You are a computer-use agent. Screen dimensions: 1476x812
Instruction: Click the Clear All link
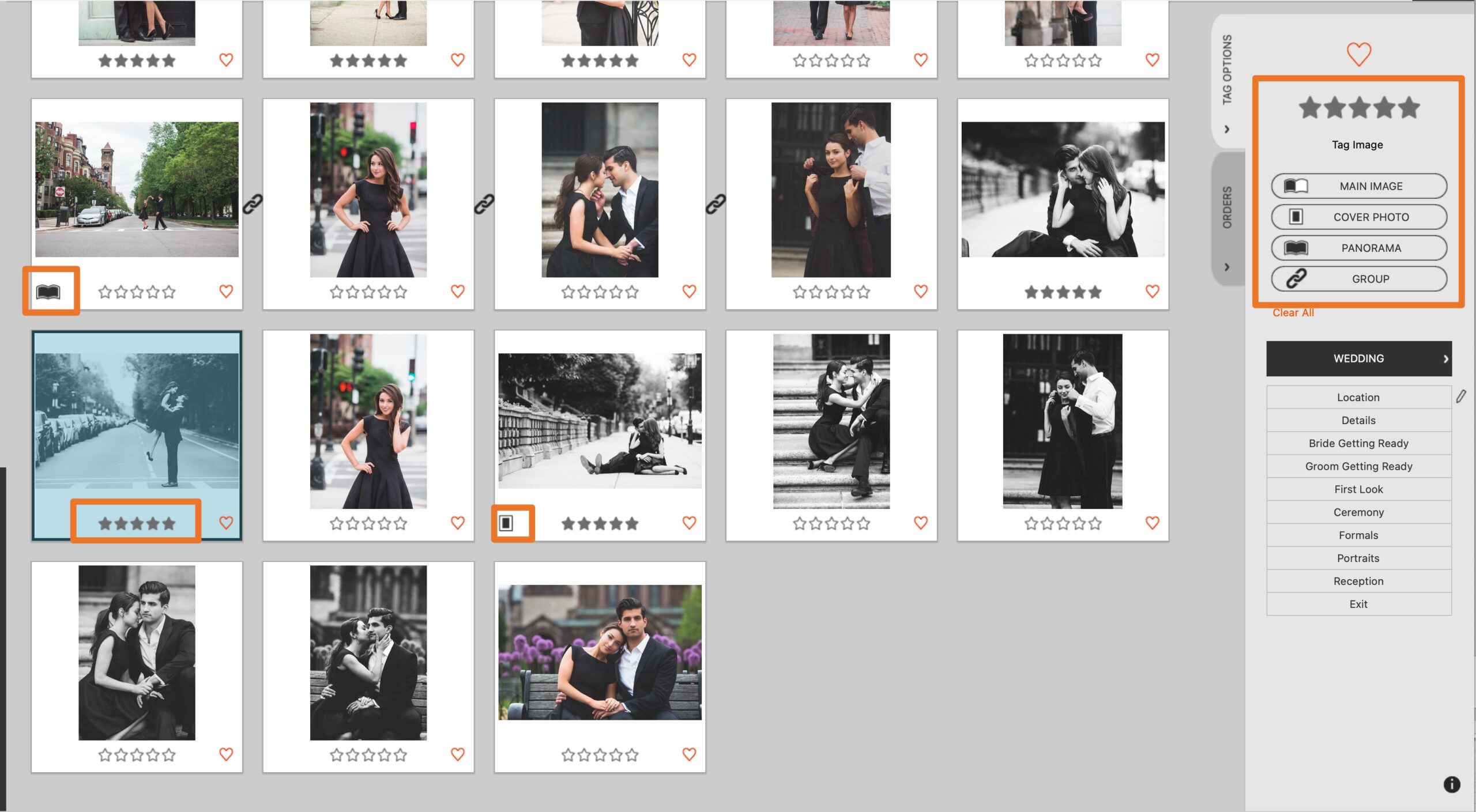1293,312
